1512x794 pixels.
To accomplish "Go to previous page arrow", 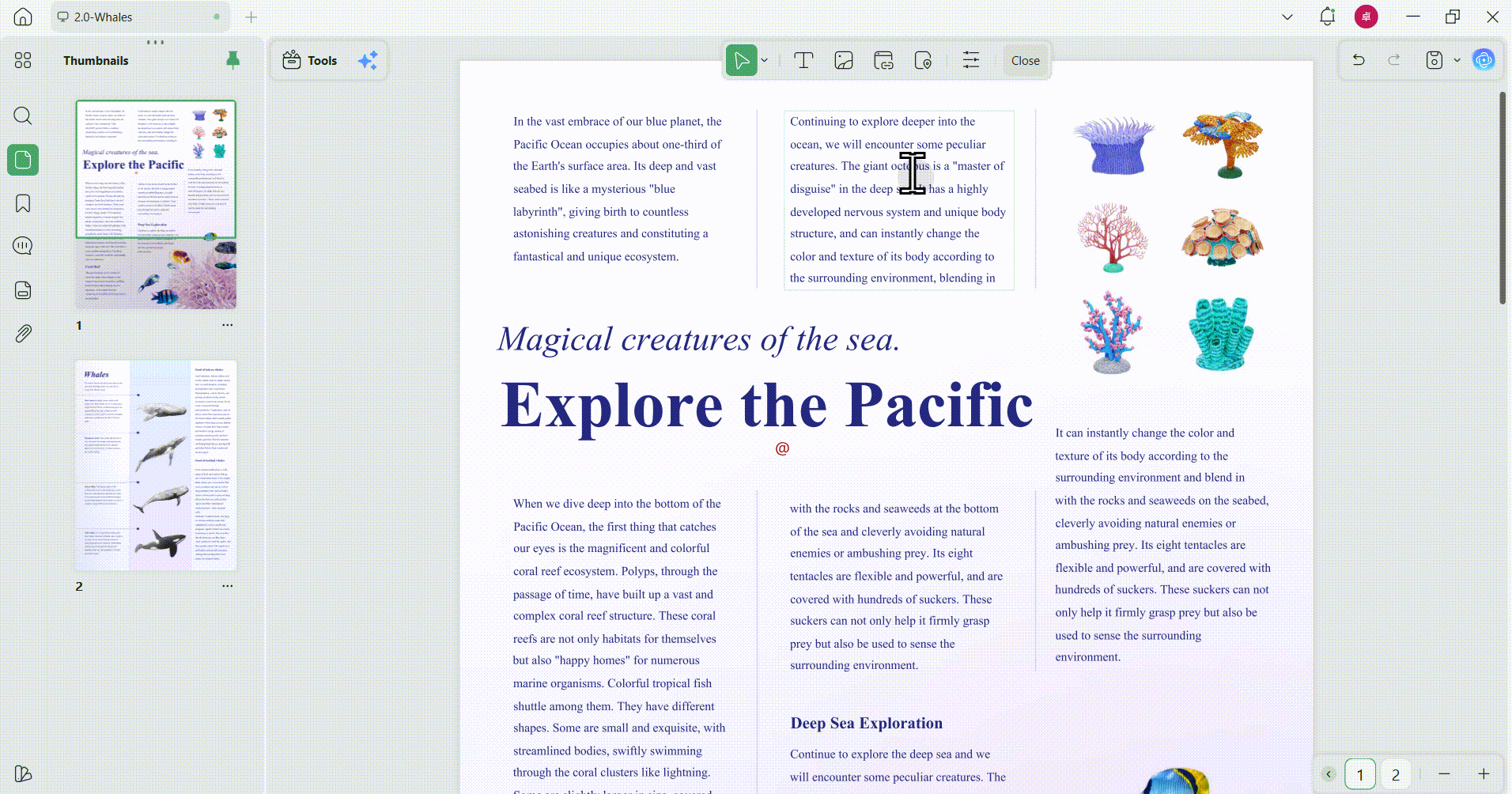I will coord(1329,774).
